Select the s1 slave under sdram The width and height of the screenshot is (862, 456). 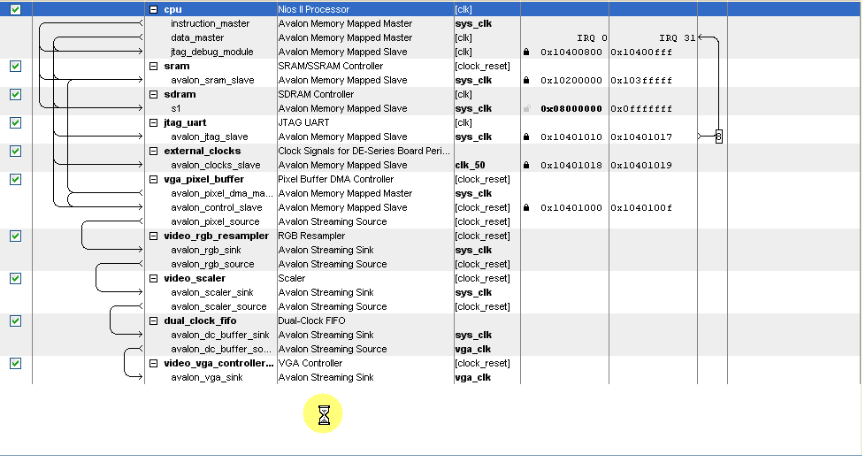point(175,109)
